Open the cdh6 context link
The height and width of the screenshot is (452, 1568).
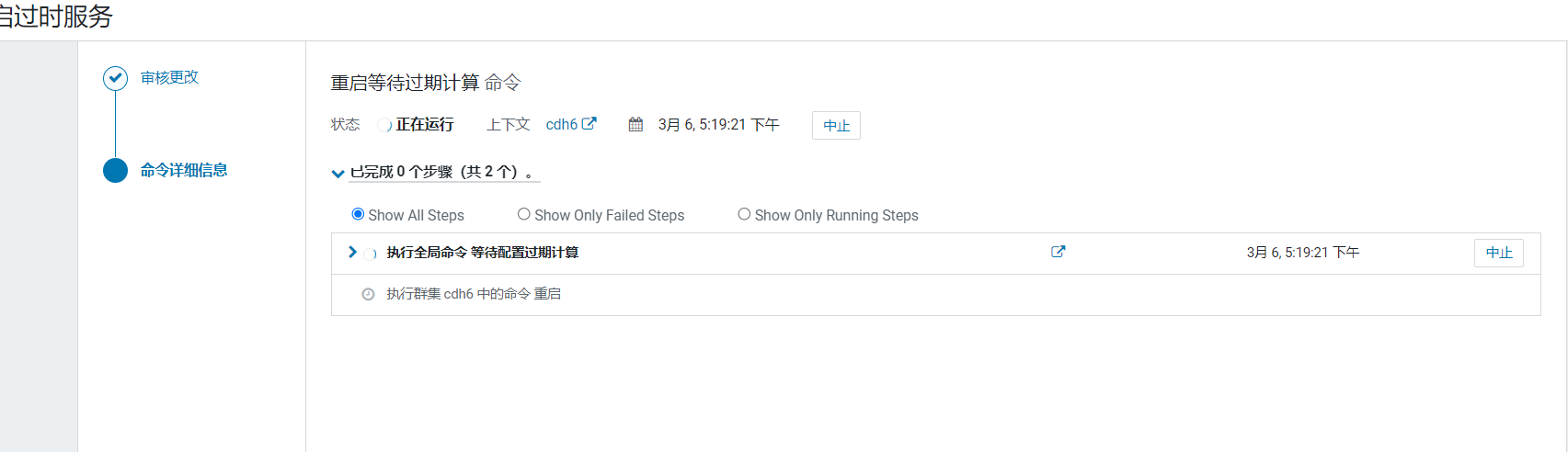click(562, 124)
